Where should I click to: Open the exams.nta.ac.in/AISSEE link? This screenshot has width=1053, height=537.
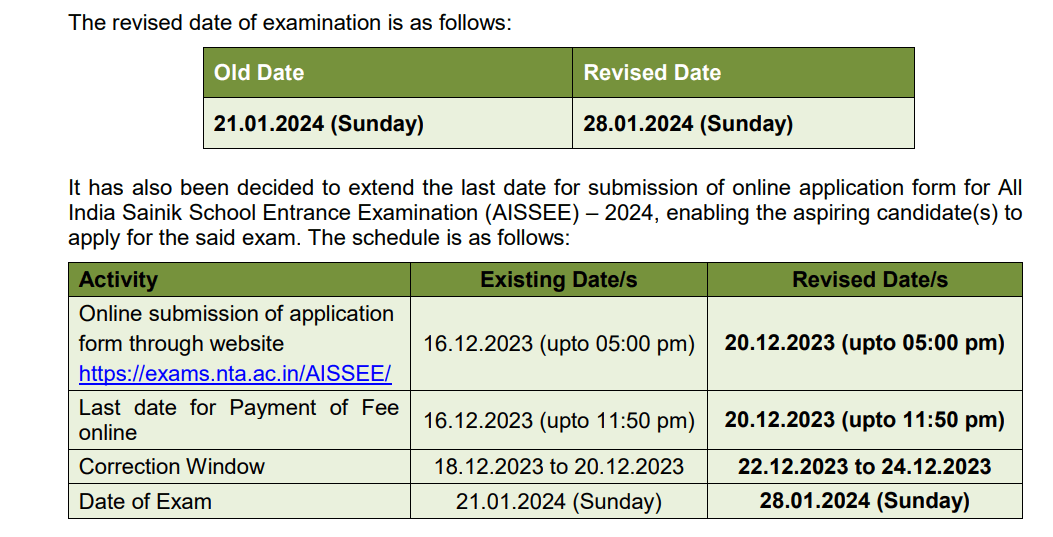[x=235, y=373]
